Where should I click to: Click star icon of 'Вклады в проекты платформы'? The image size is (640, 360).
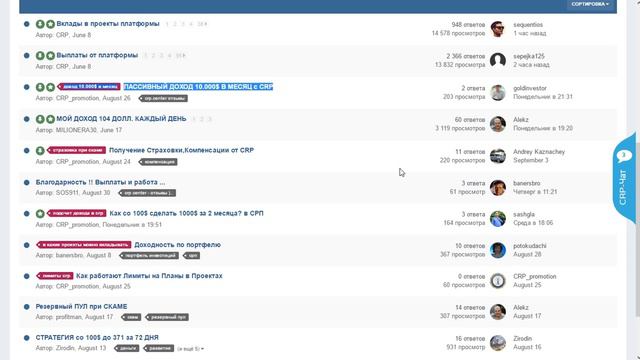point(50,24)
